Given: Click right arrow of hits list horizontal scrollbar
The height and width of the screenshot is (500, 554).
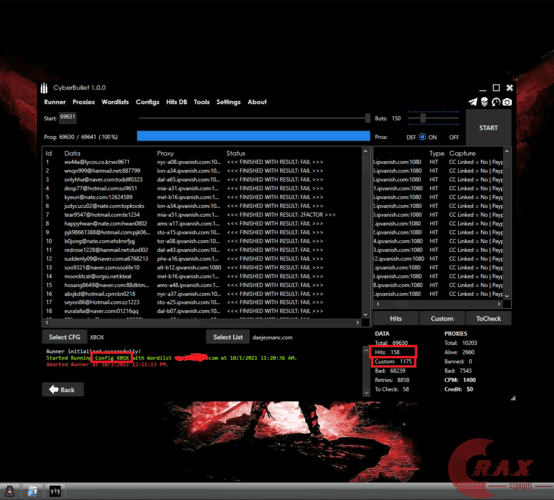Looking at the screenshot, I should click(x=499, y=304).
